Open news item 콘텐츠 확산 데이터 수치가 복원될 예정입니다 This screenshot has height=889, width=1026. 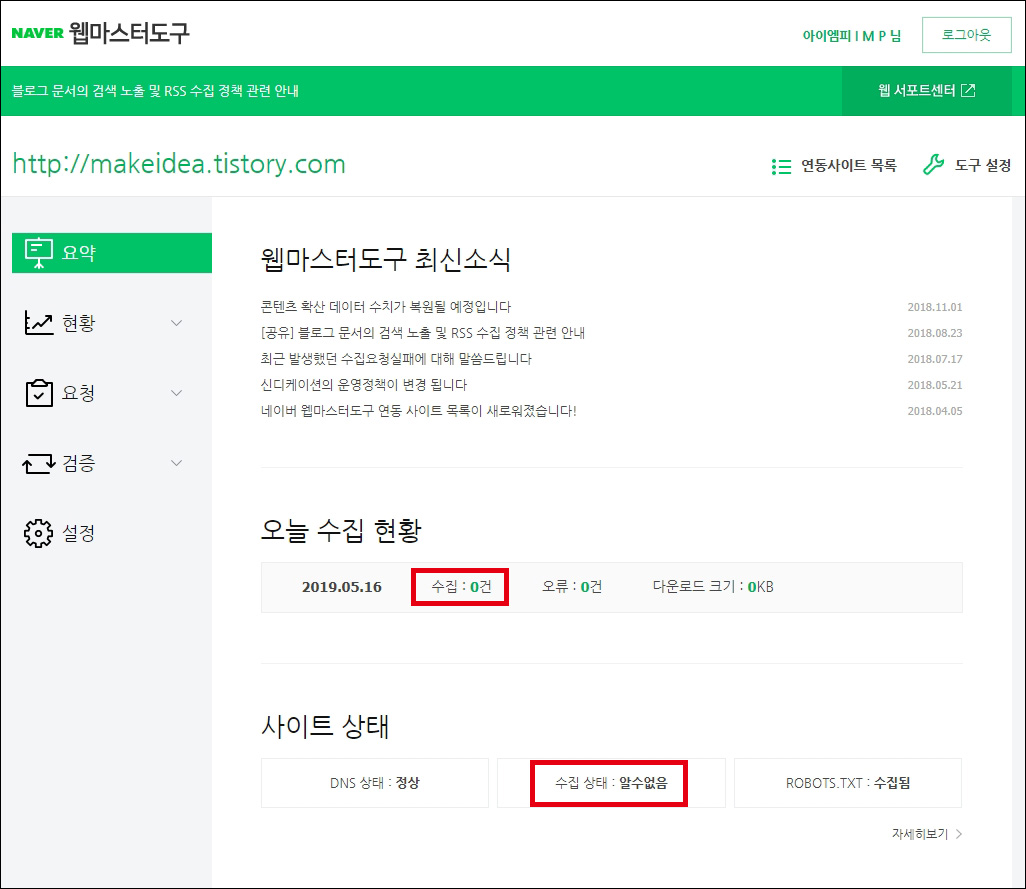(x=385, y=307)
